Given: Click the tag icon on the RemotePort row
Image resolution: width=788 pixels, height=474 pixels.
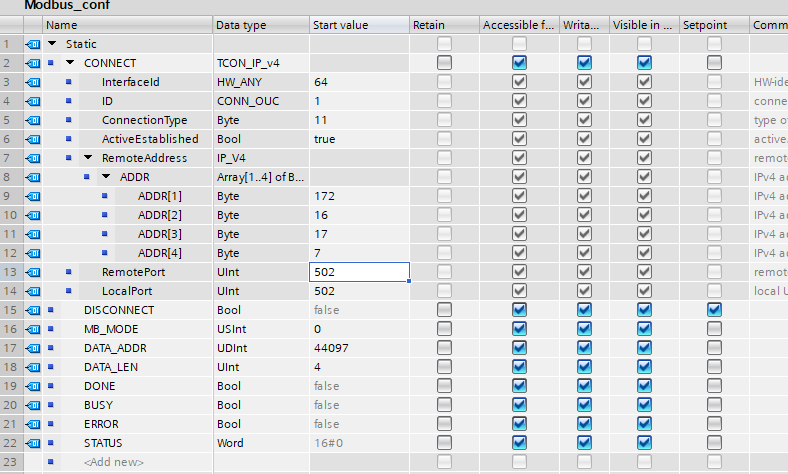Looking at the screenshot, I should pyautogui.click(x=33, y=272).
